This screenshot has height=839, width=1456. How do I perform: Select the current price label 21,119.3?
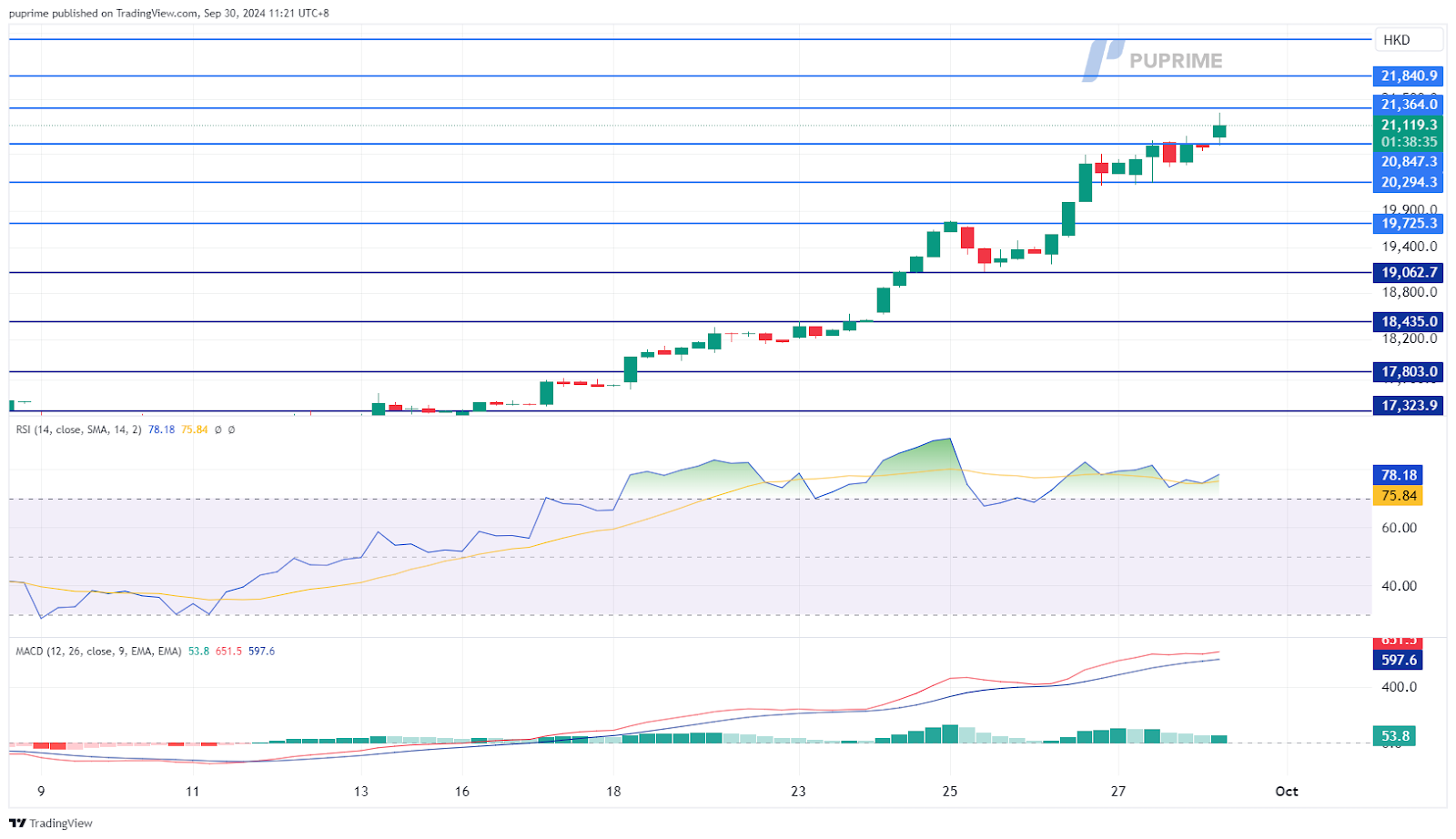[1409, 126]
